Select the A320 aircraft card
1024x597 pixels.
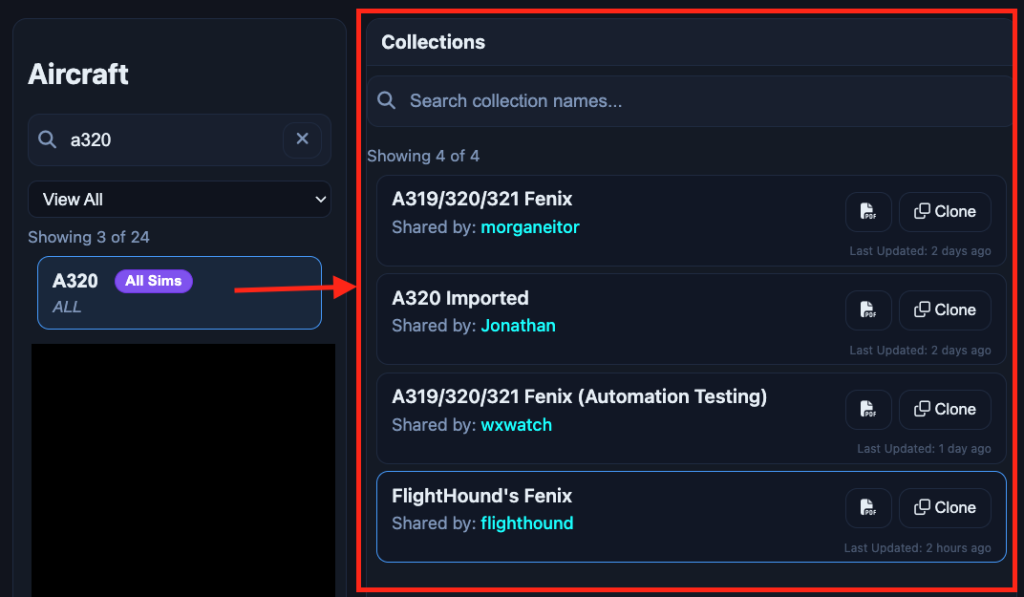tap(179, 293)
